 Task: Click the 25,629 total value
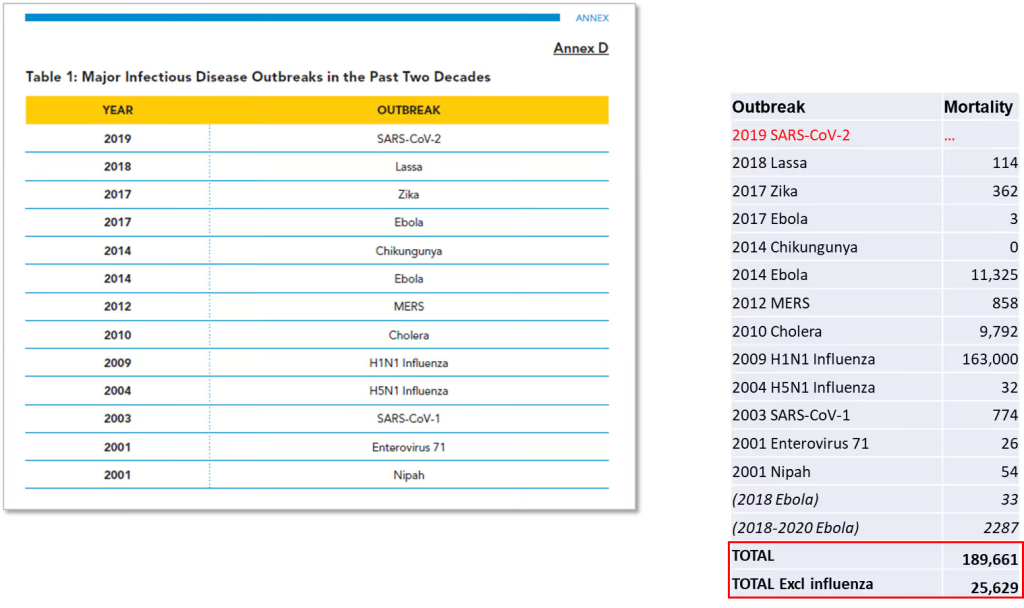coord(994,588)
